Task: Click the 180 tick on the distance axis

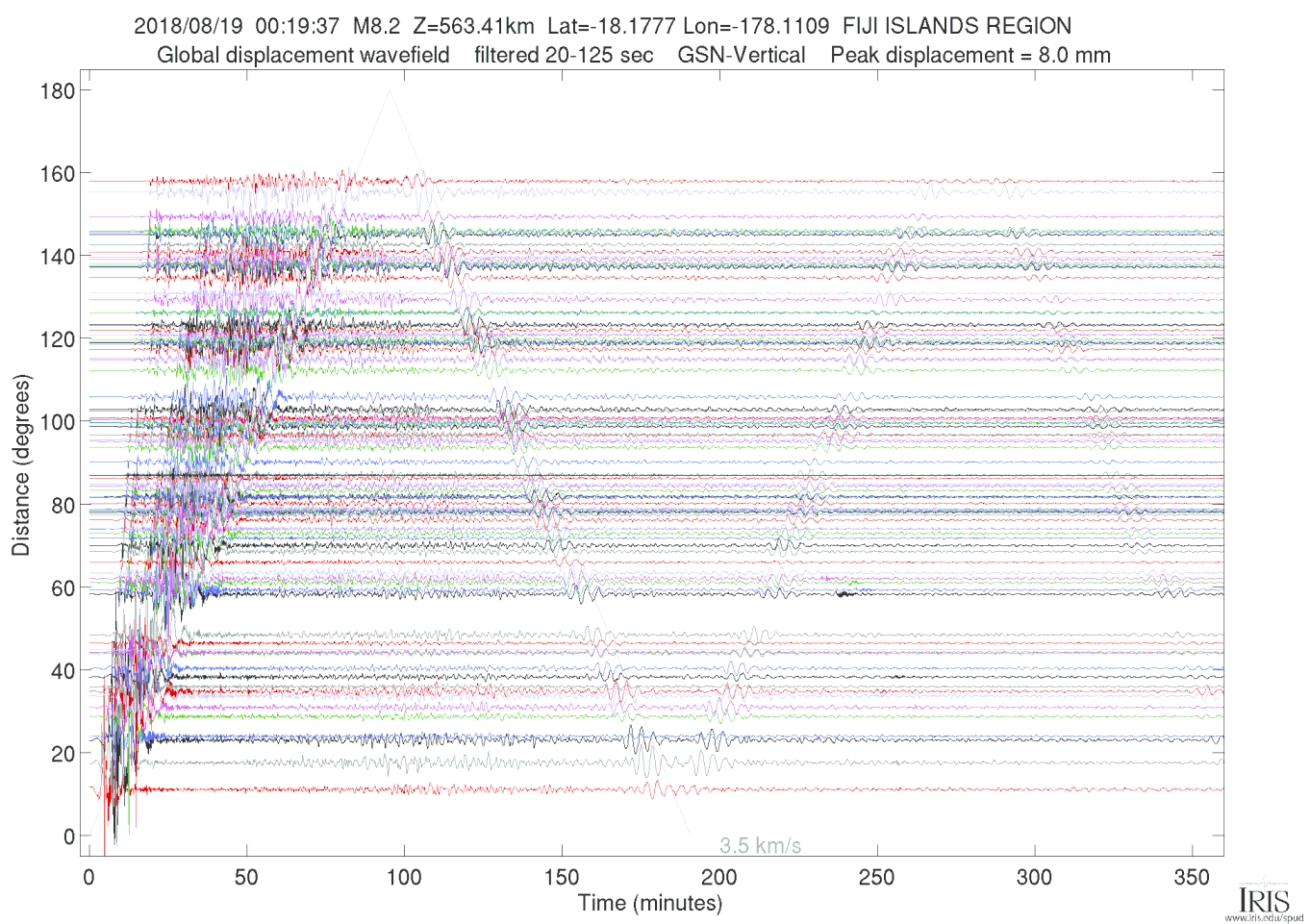Action: pyautogui.click(x=58, y=91)
